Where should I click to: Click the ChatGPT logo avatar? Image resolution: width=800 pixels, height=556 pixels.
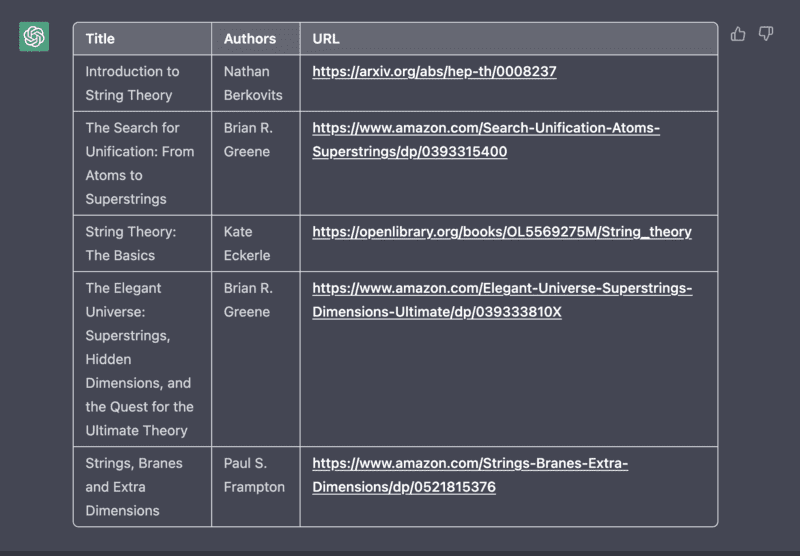tap(34, 37)
